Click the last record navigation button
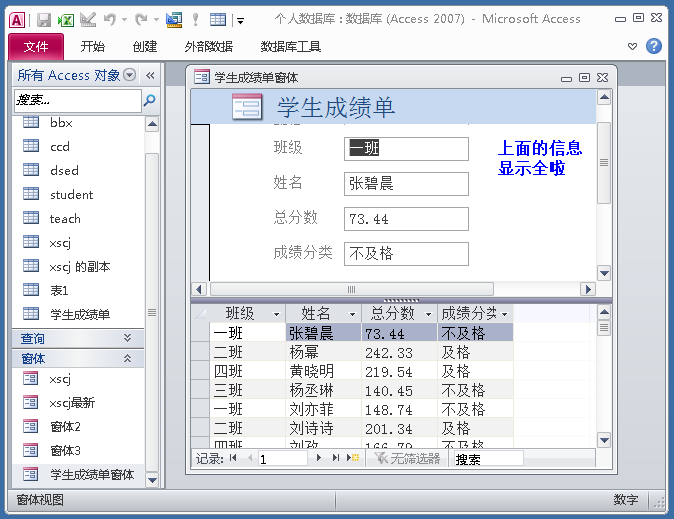 (336, 458)
